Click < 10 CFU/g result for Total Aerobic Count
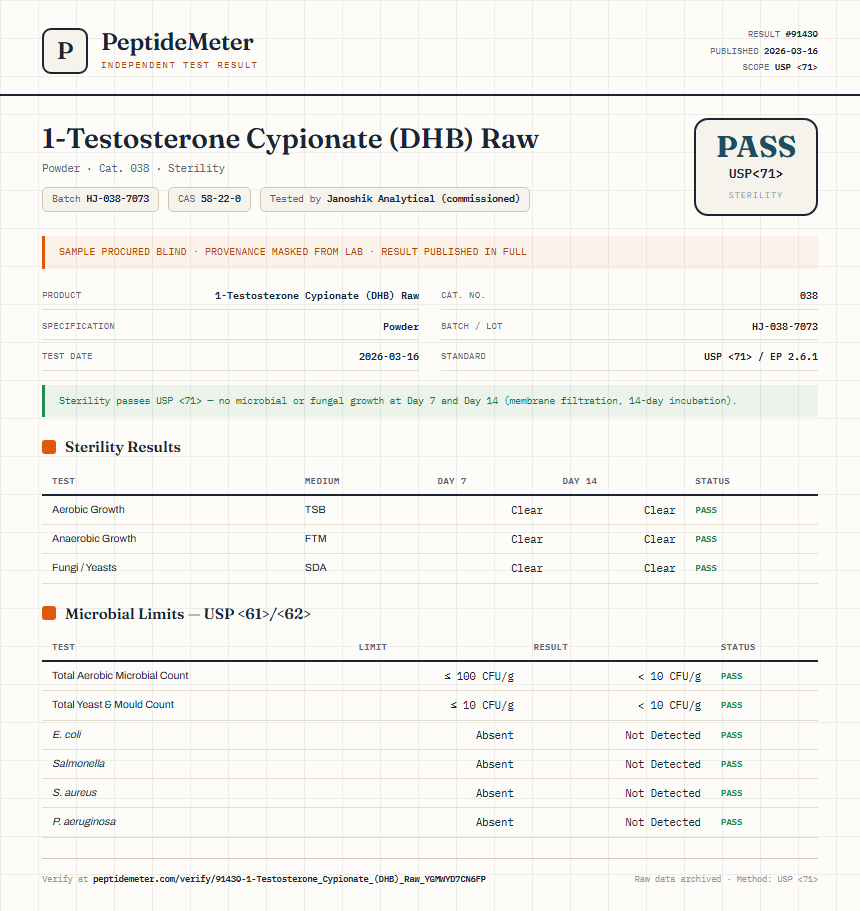860x911 pixels. click(x=669, y=676)
